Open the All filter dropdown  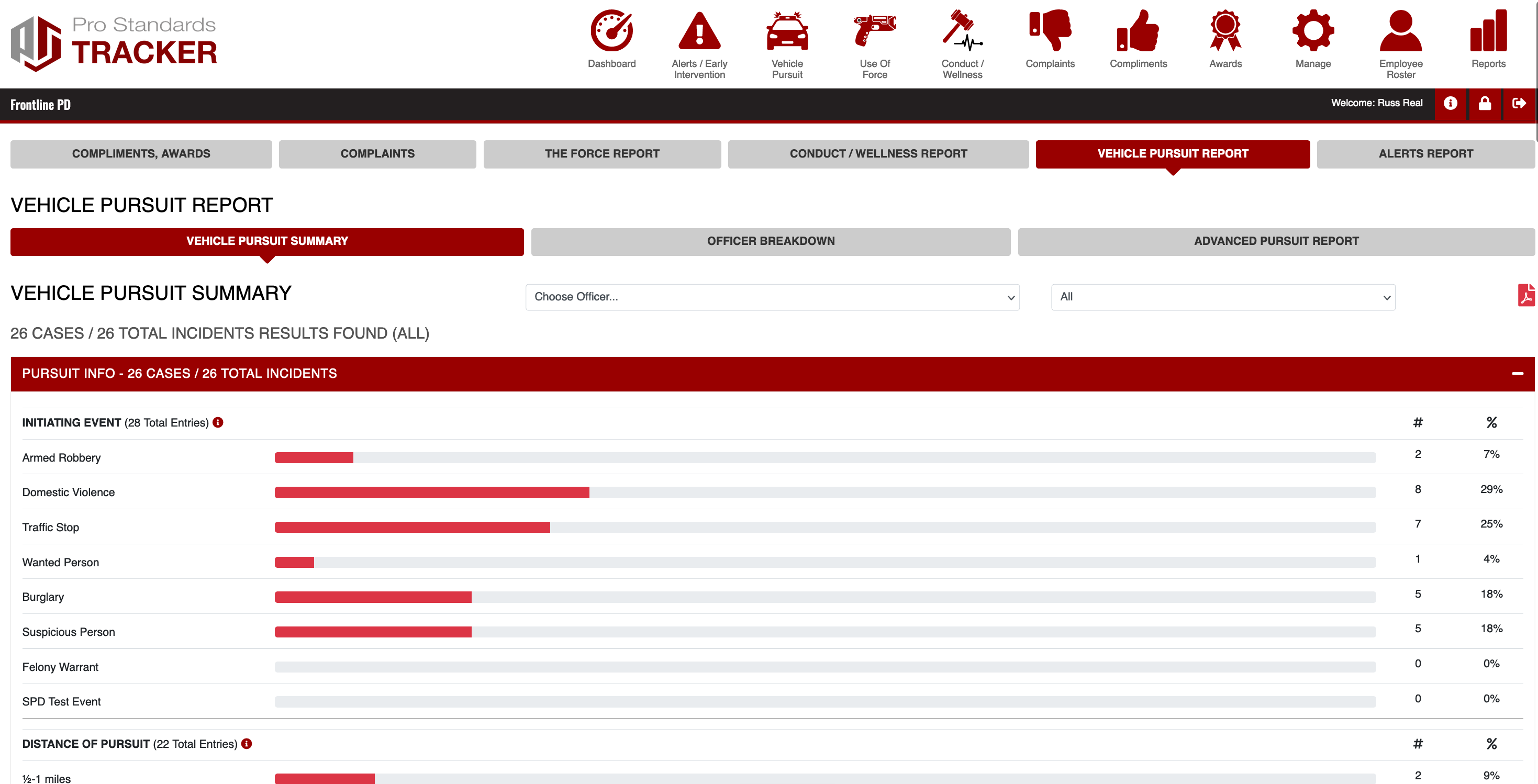pos(1223,297)
